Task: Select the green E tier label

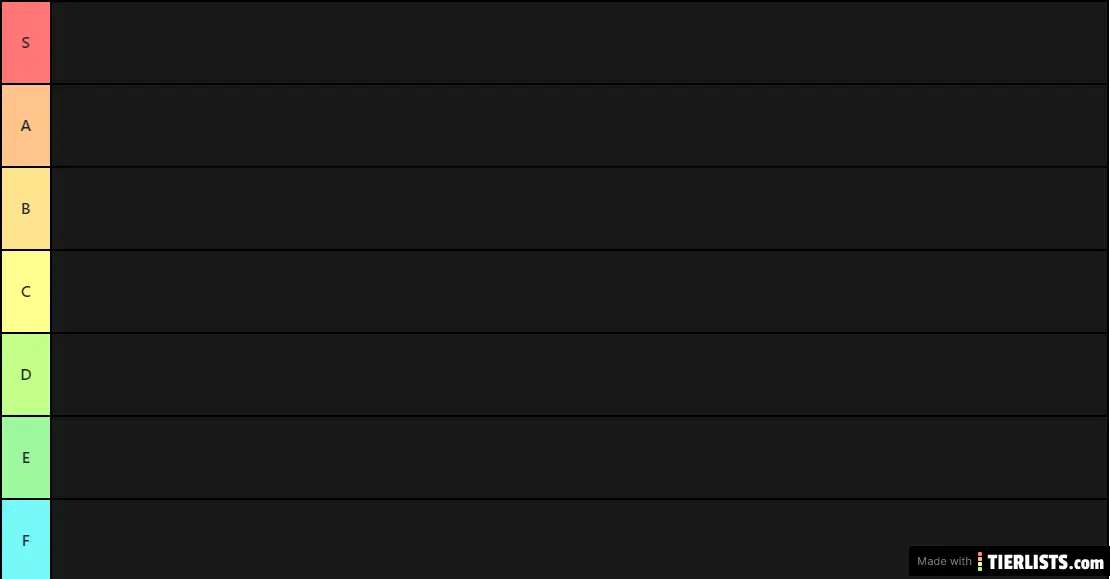Action: (x=26, y=458)
